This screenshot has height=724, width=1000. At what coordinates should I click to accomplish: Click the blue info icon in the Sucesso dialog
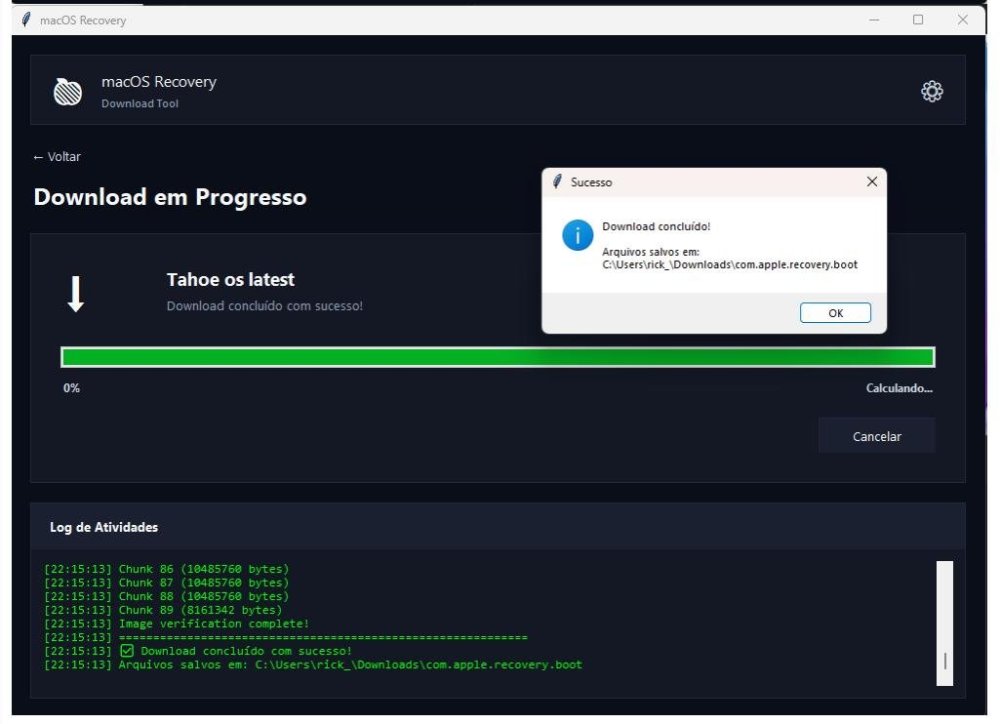577,235
